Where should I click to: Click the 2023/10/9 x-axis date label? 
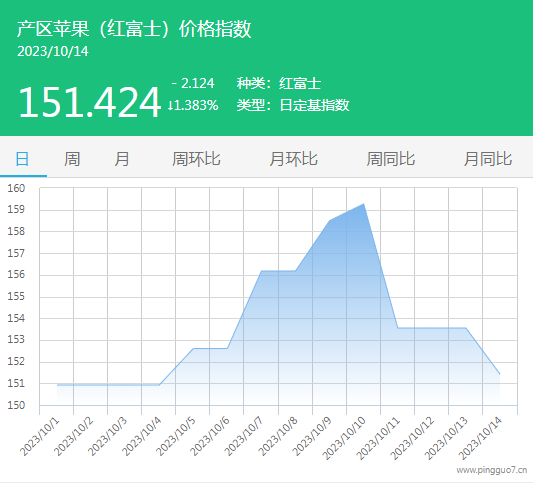[312, 437]
